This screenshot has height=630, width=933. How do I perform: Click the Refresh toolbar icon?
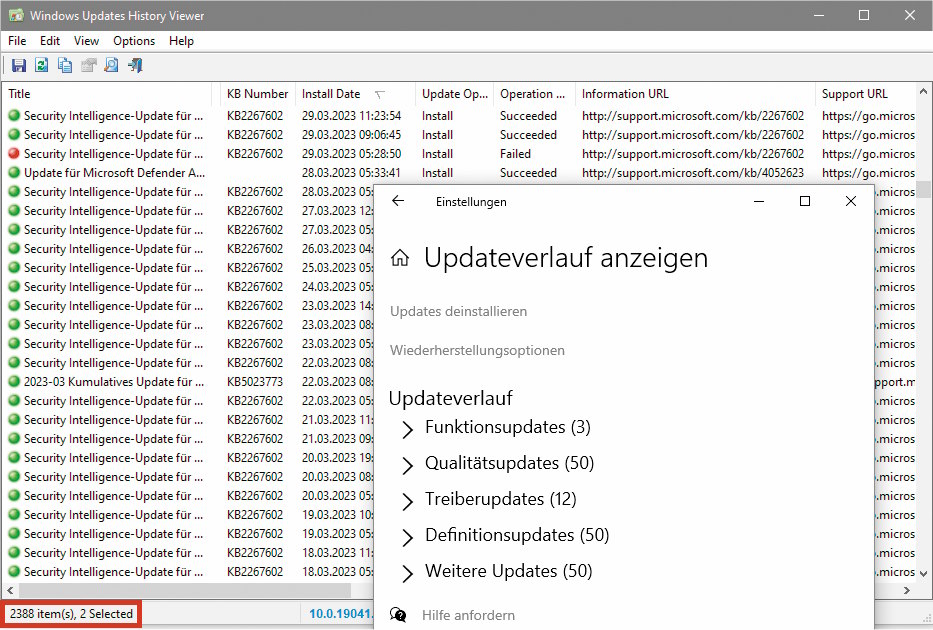click(x=41, y=65)
